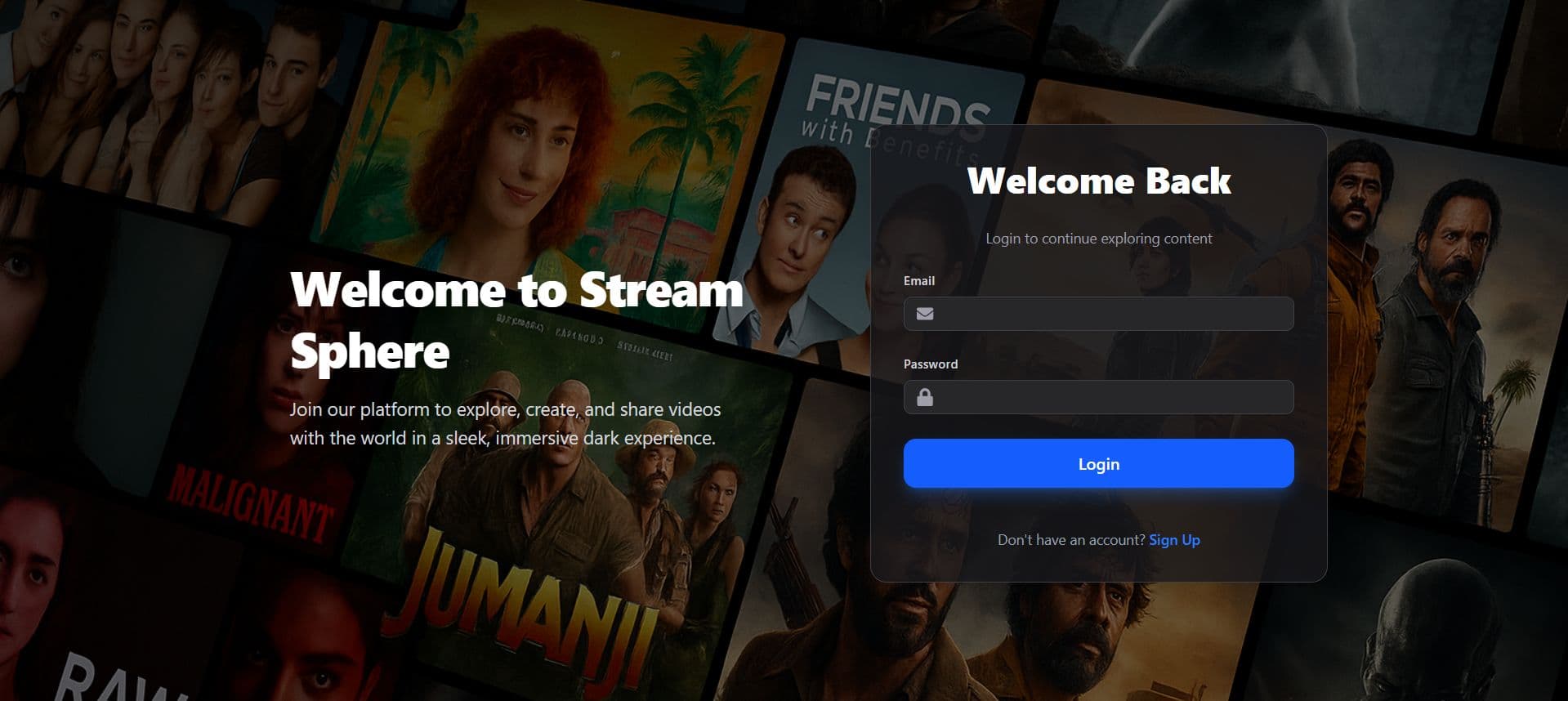
Task: Click the Password field label
Action: tap(931, 364)
